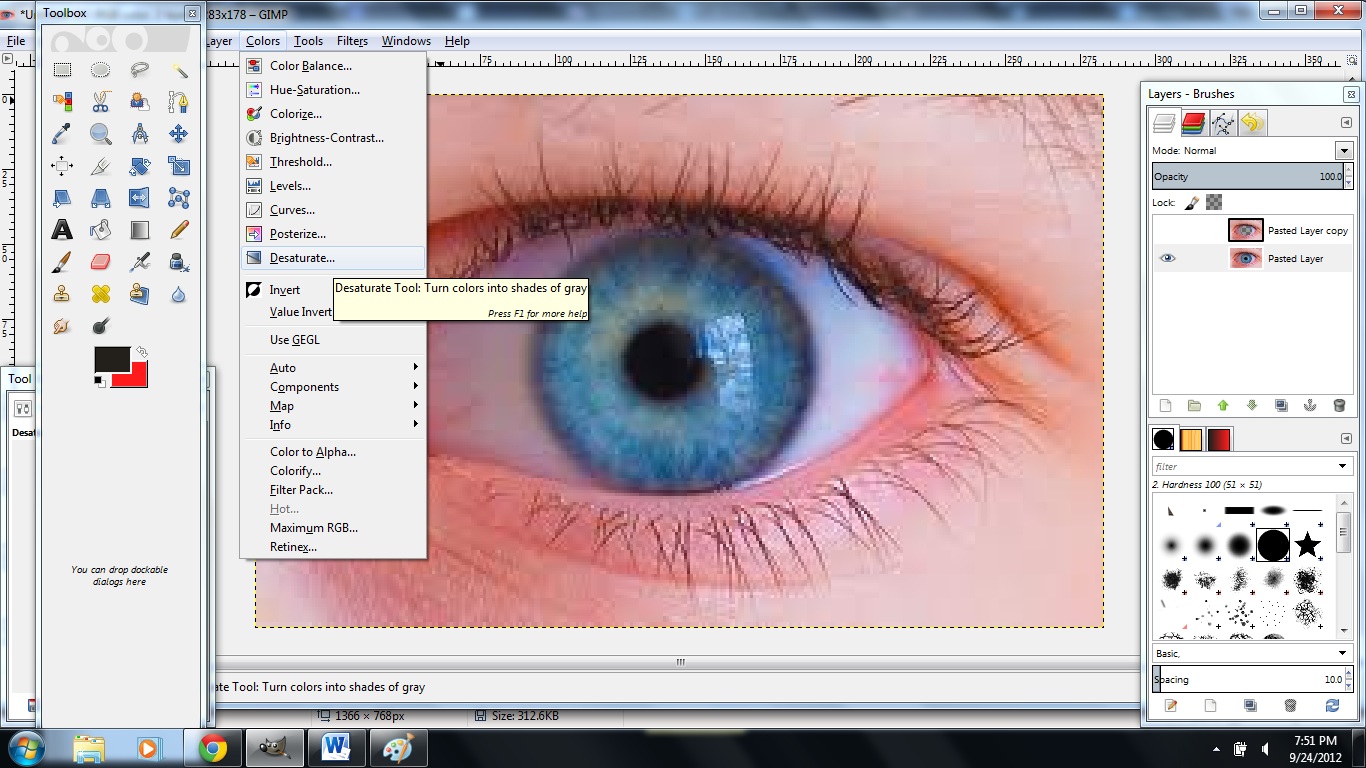
Task: Choose Desaturate from Colors menu
Action: pos(333,258)
